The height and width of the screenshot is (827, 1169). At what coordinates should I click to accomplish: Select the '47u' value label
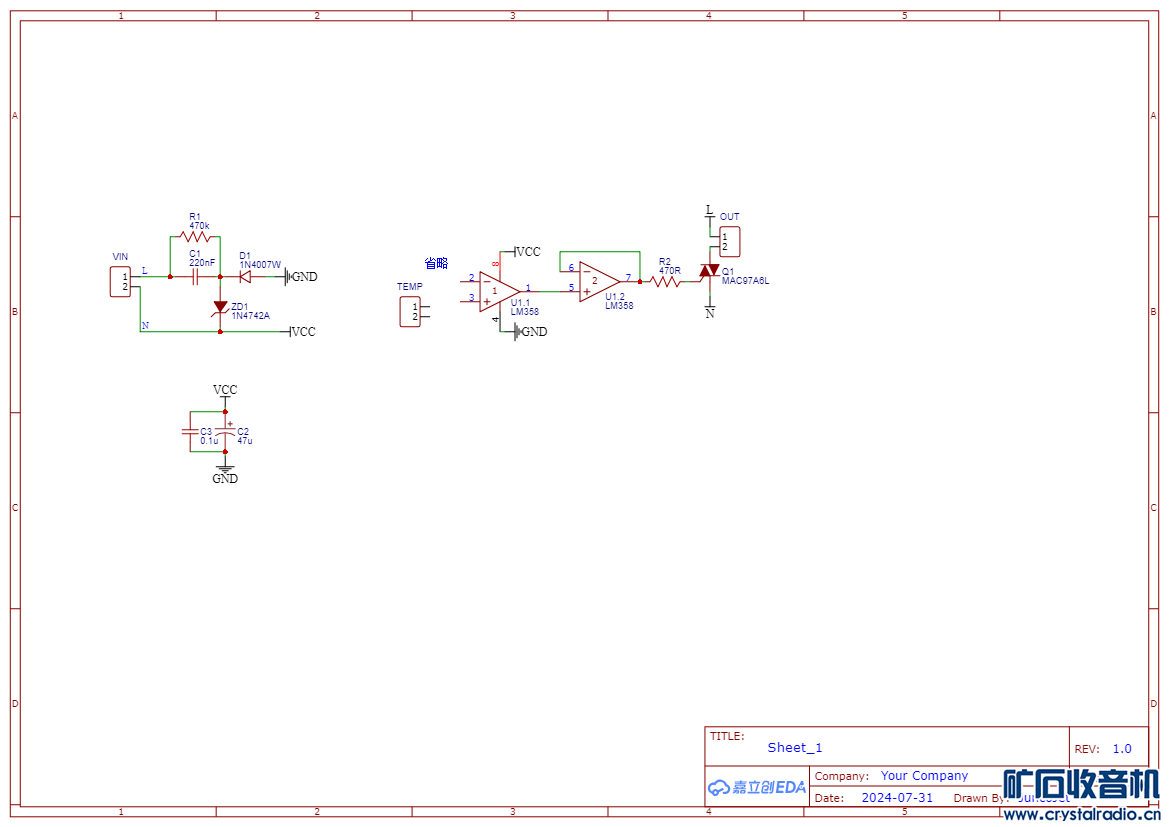coord(245,441)
